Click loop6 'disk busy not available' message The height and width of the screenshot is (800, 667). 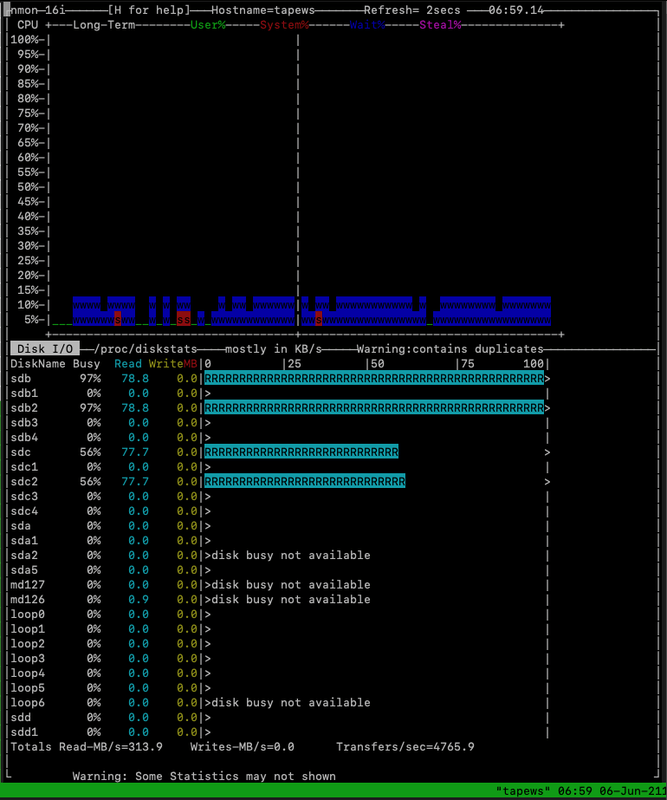pyautogui.click(x=291, y=703)
